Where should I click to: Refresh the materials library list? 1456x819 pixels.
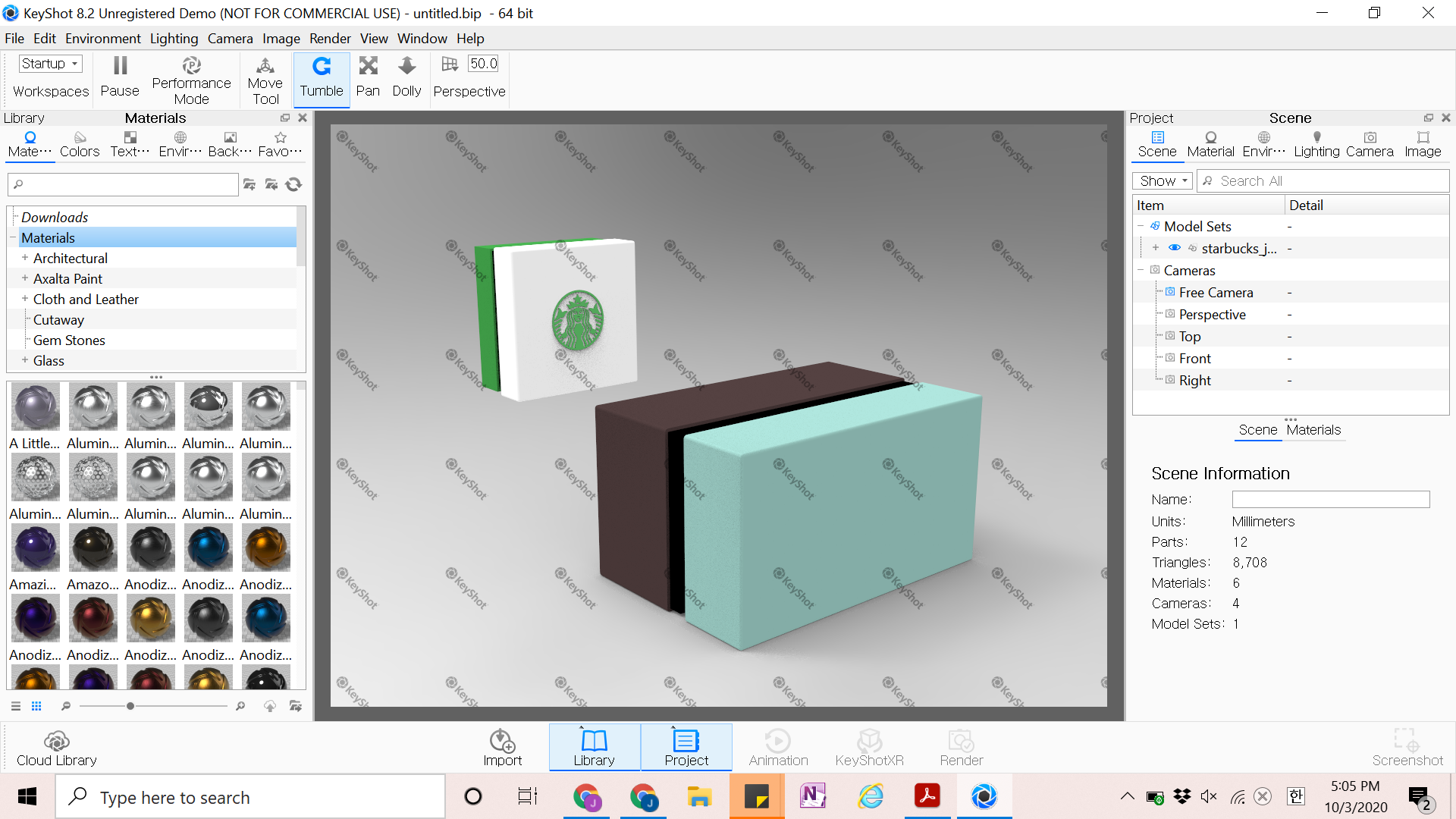click(x=294, y=184)
